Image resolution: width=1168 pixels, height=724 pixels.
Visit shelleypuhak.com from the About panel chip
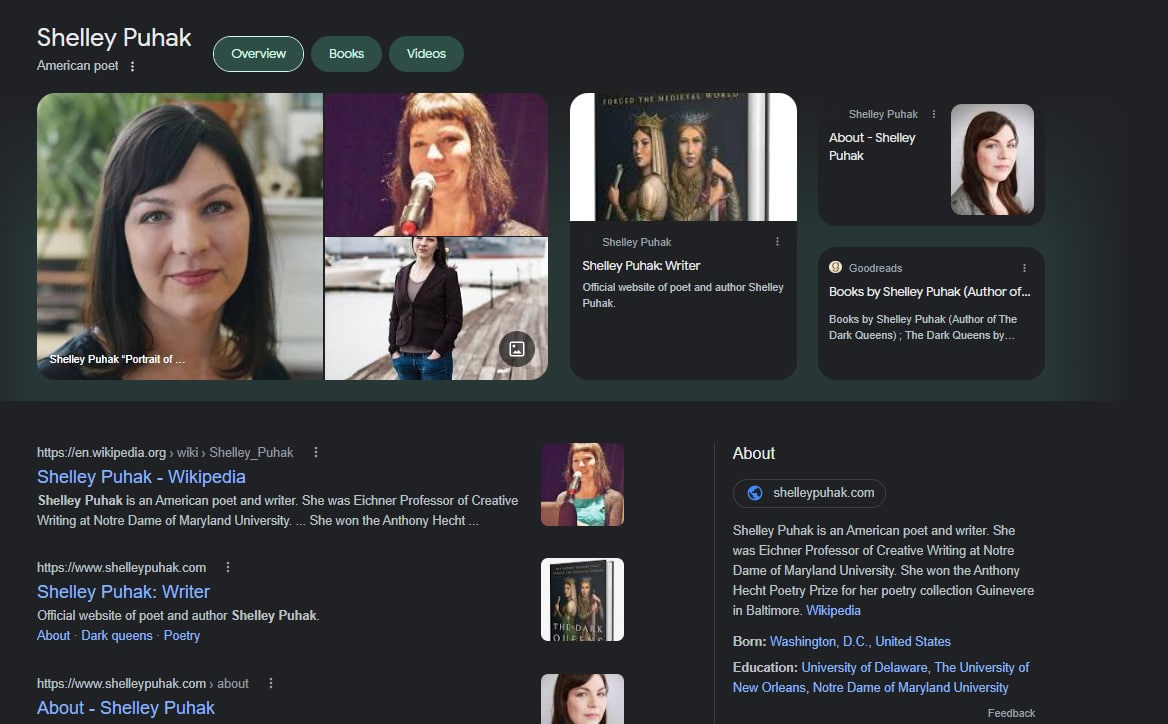pos(809,493)
